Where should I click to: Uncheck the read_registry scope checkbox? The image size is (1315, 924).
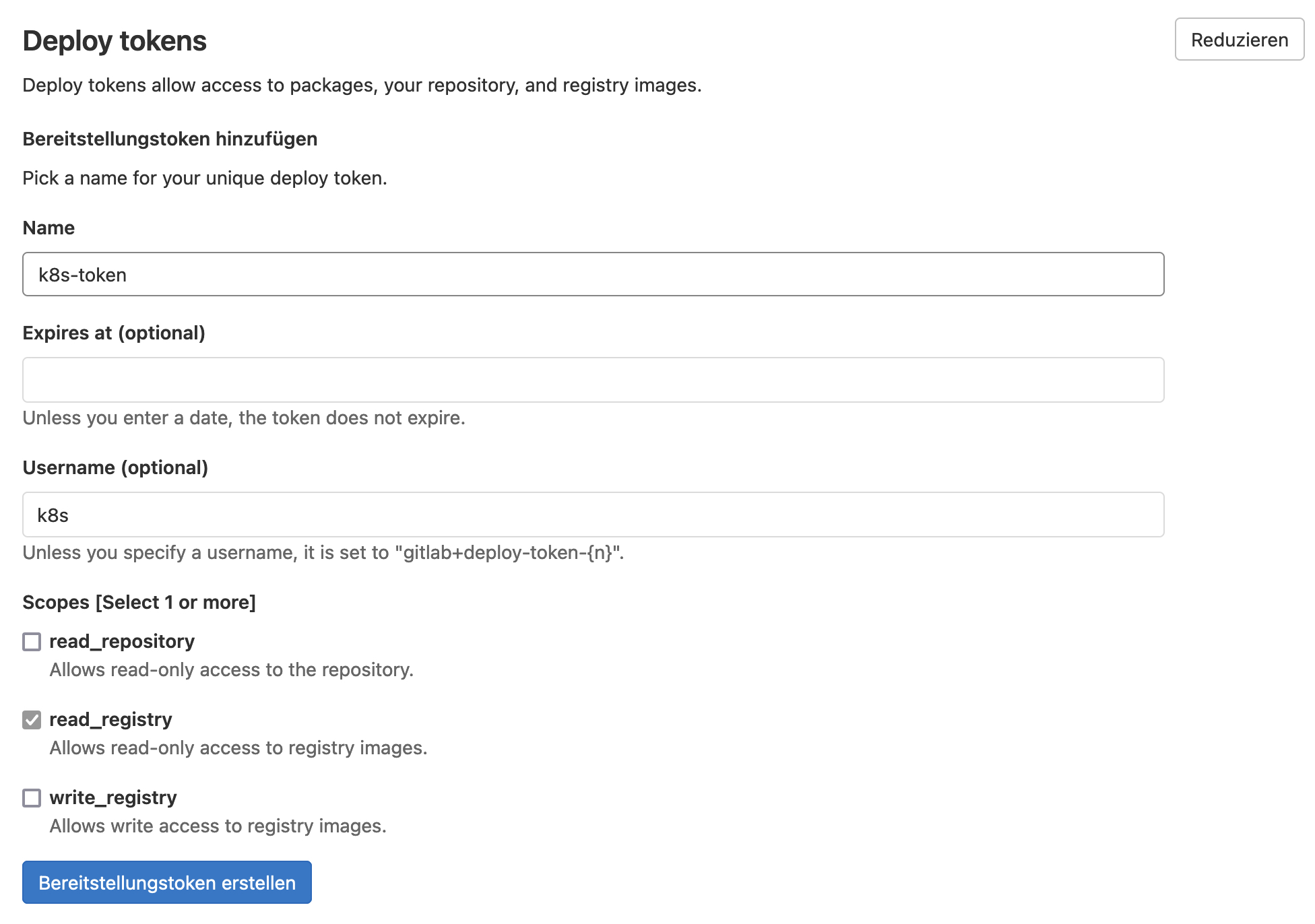32,719
